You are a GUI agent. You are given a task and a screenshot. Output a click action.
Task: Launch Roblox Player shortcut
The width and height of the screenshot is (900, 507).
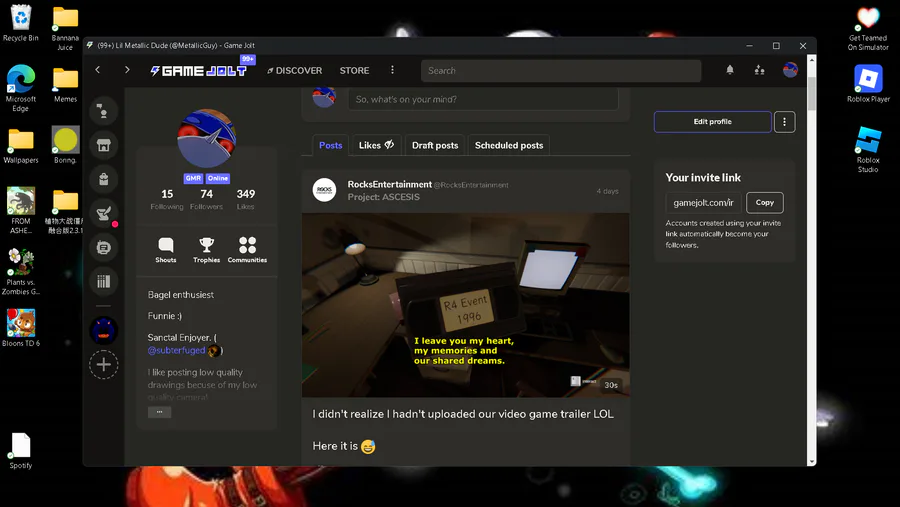click(868, 83)
